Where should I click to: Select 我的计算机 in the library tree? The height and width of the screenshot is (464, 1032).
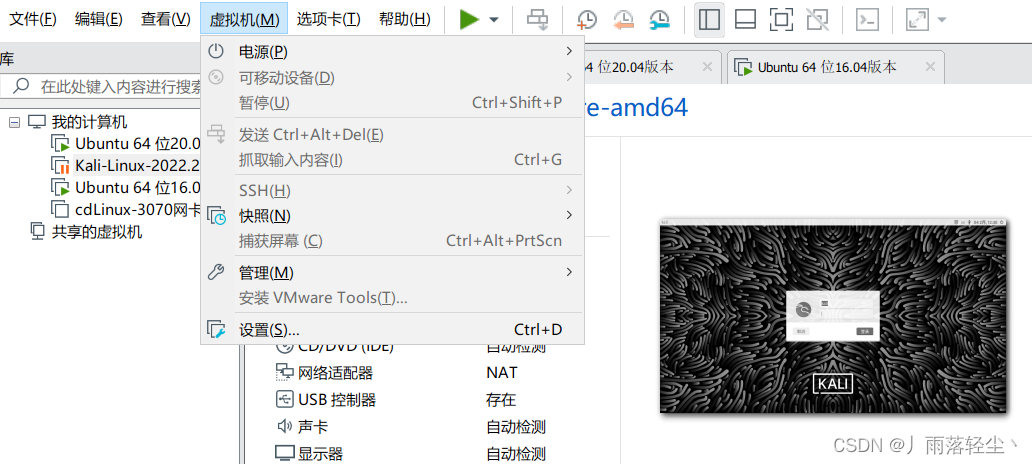pyautogui.click(x=90, y=122)
